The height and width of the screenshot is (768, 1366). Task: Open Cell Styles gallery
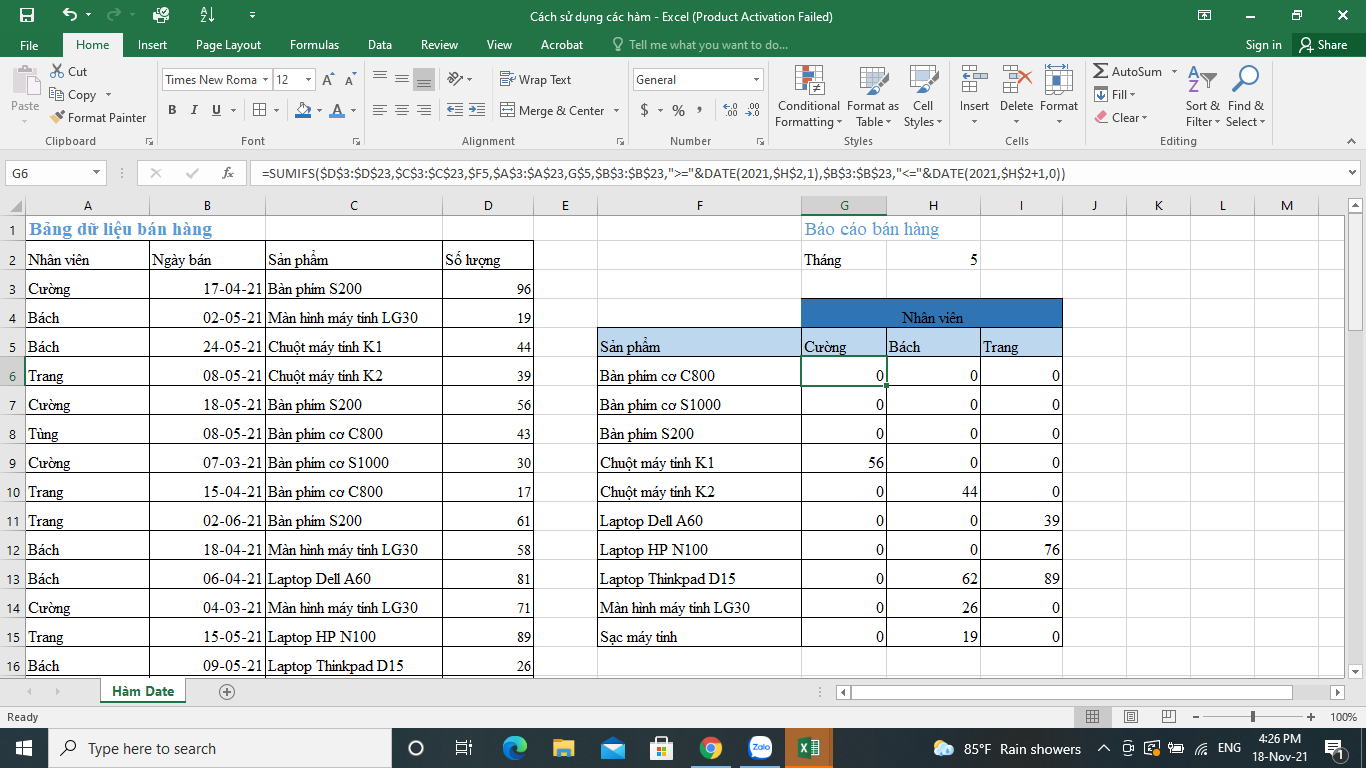pos(923,97)
